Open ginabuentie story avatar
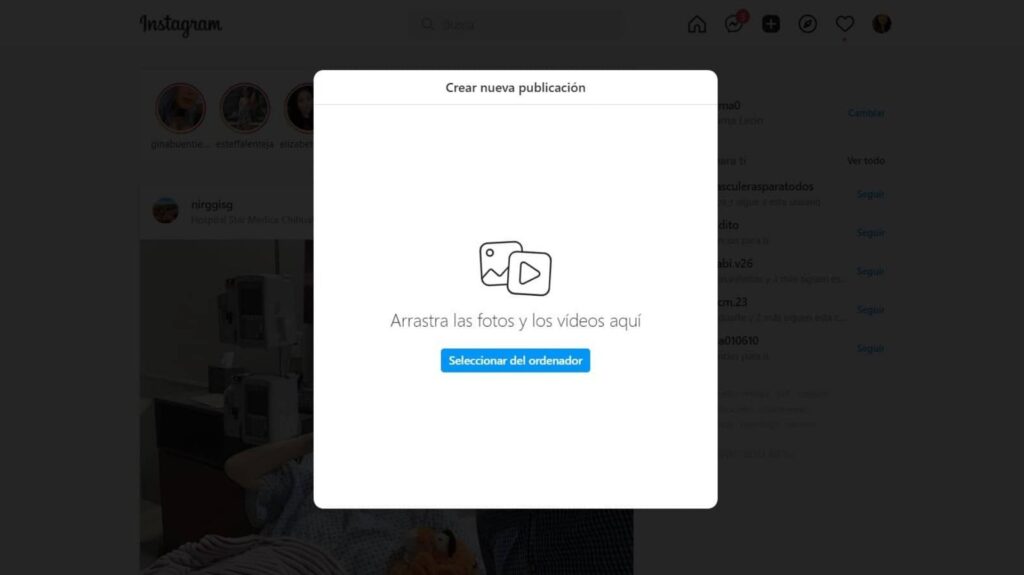 (180, 108)
